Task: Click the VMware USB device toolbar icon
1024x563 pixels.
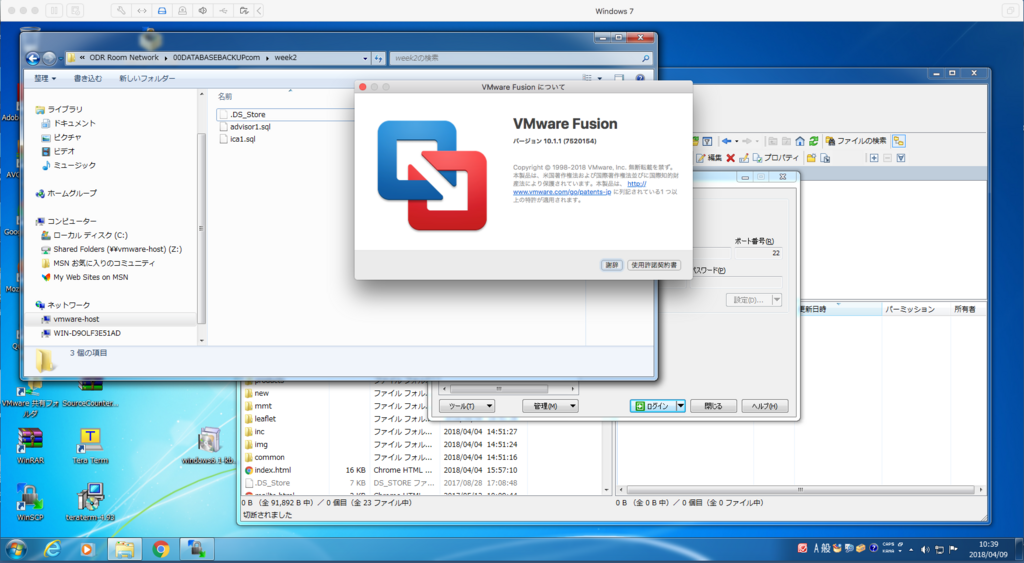Action: [x=223, y=10]
